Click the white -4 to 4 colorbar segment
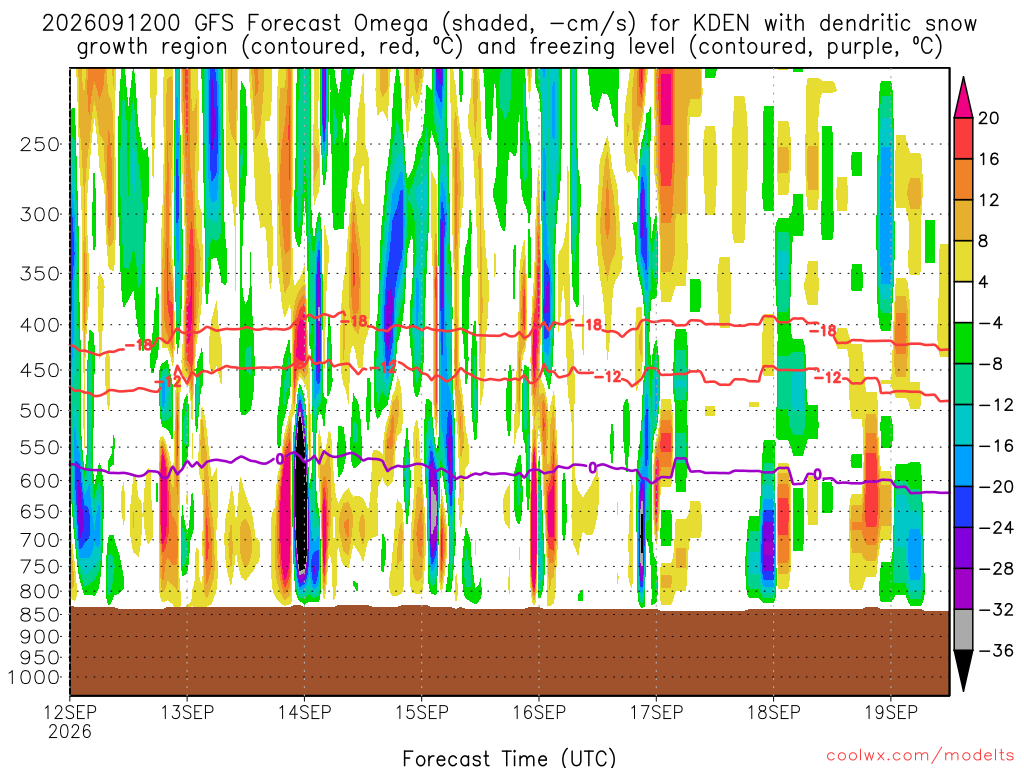The width and height of the screenshot is (1024, 768). point(963,302)
